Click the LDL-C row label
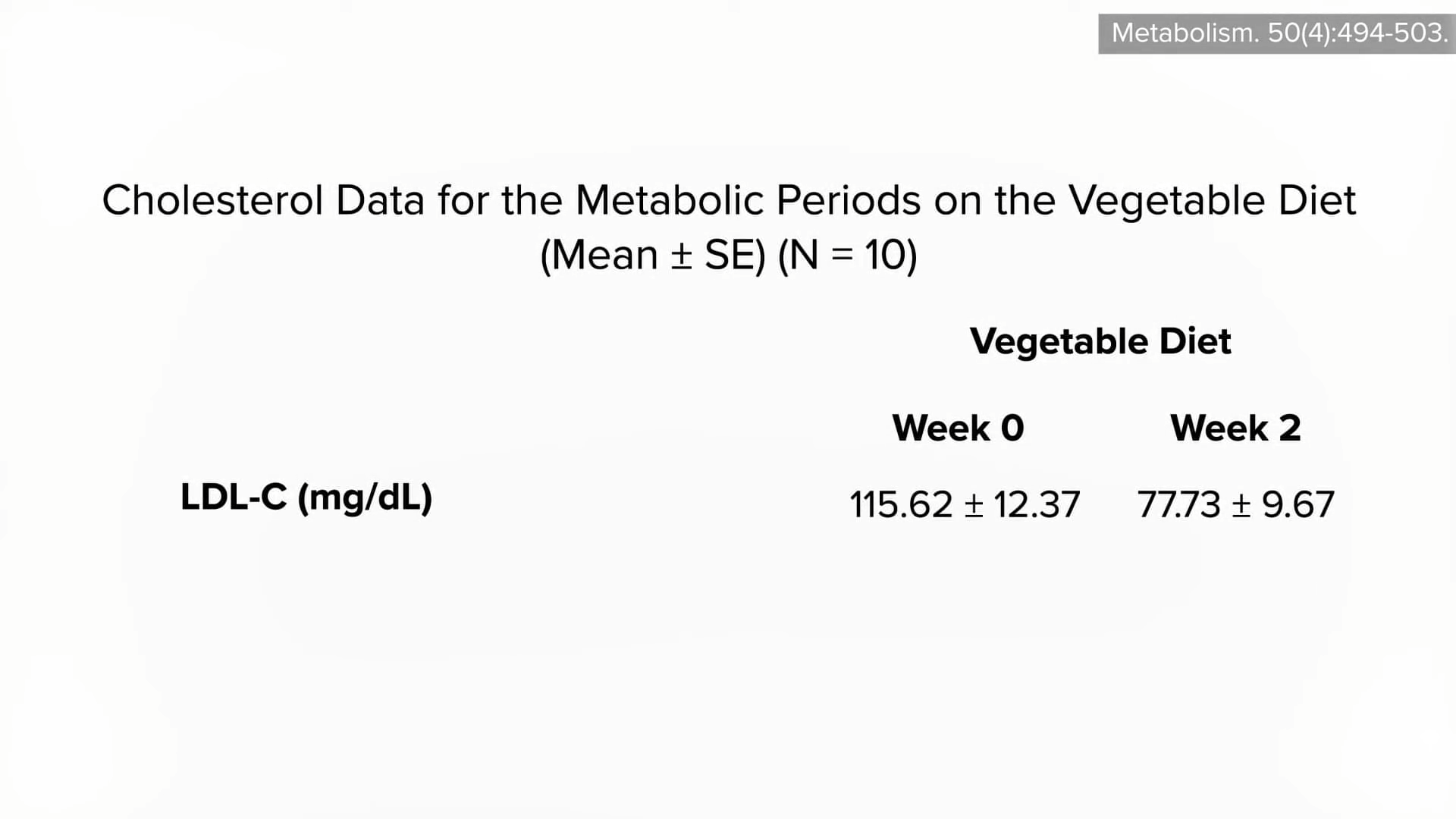 coord(234,497)
